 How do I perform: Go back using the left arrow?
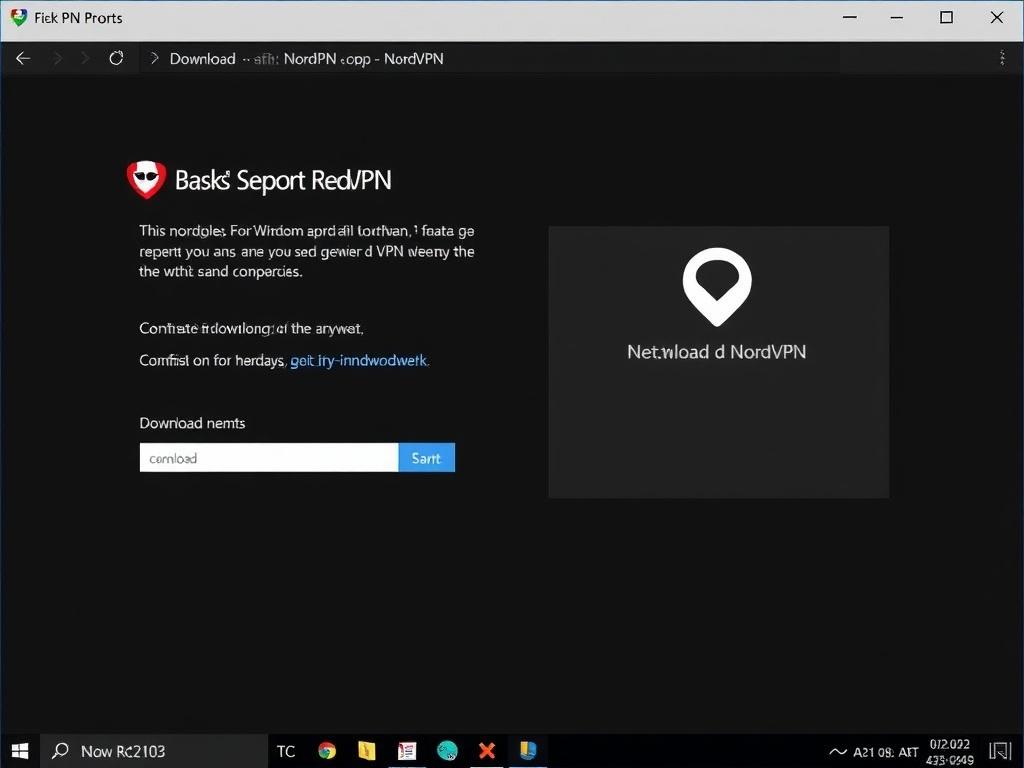click(23, 59)
